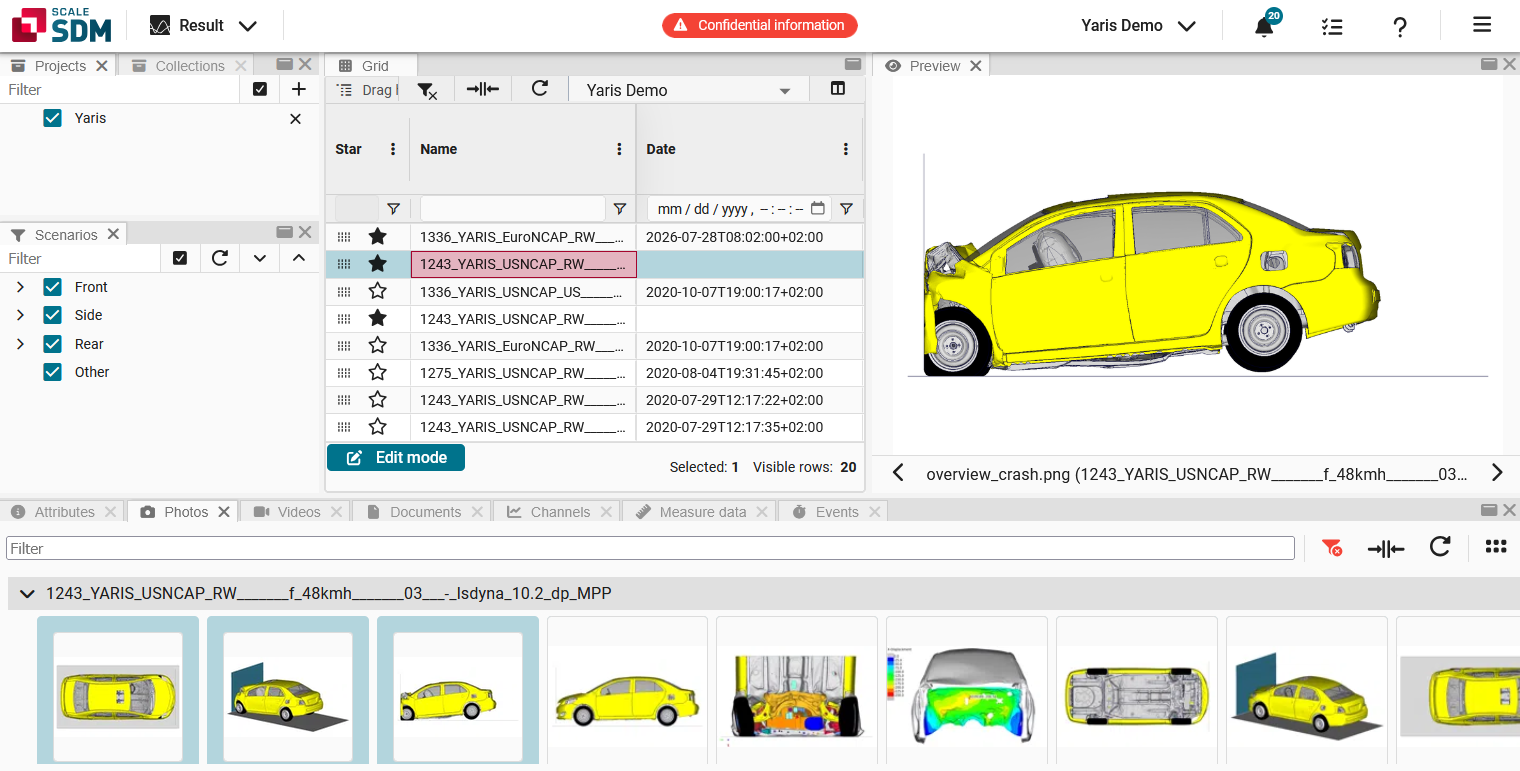The image size is (1520, 771).
Task: Uncheck the Front scenario checkbox
Action: click(x=53, y=287)
